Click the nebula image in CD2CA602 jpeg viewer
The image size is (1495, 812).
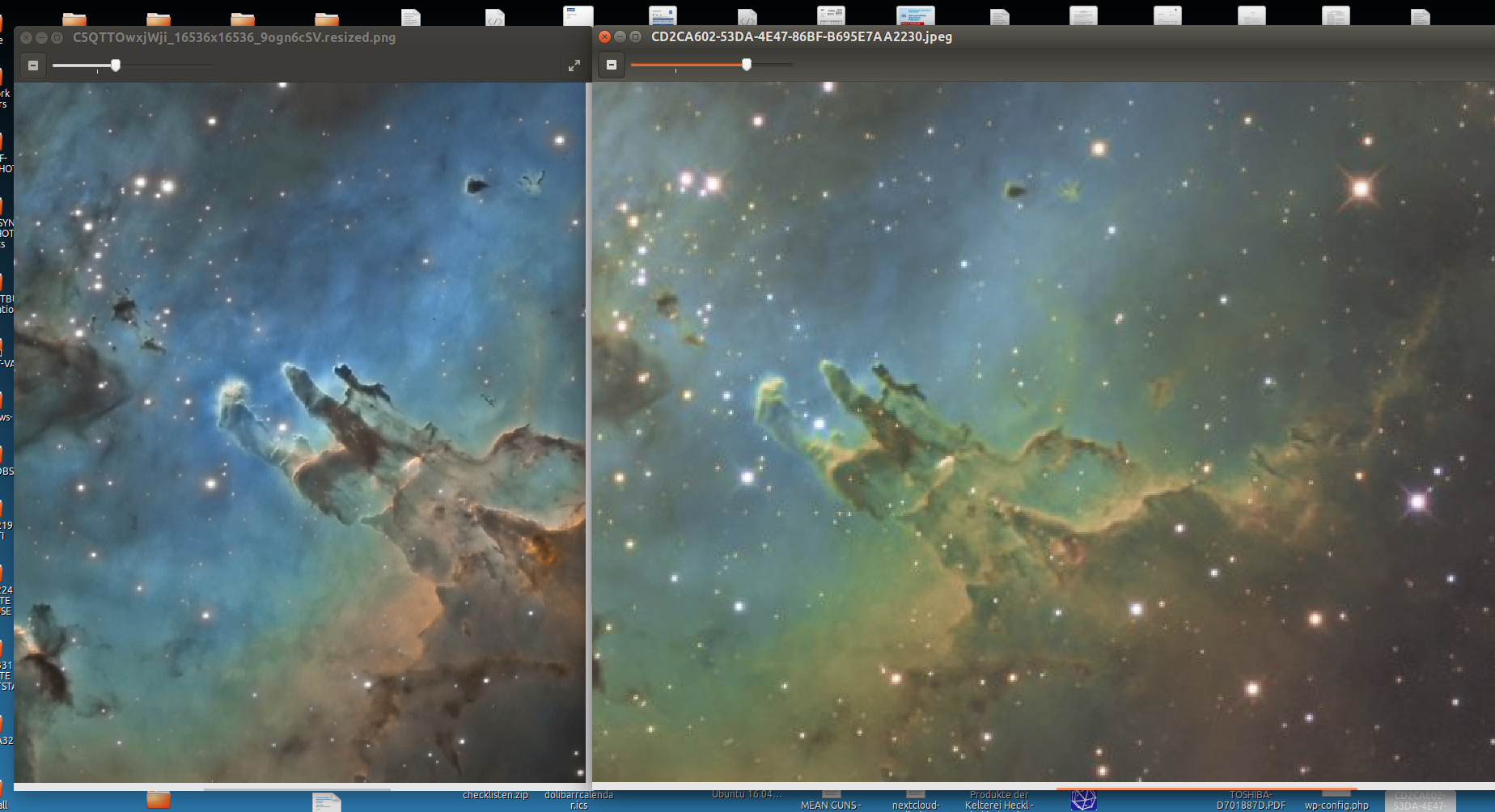click(x=1044, y=433)
